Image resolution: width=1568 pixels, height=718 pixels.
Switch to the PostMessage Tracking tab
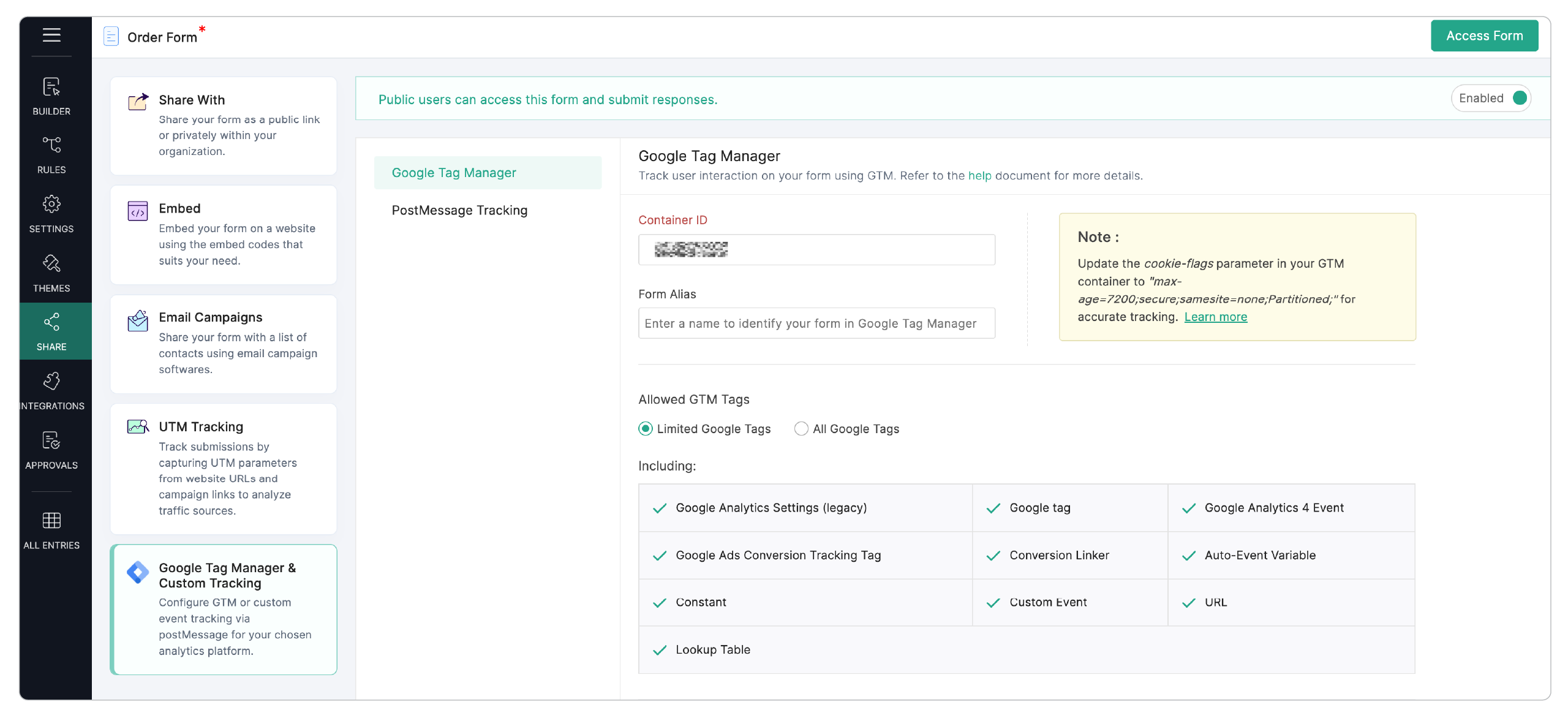pyautogui.click(x=459, y=210)
